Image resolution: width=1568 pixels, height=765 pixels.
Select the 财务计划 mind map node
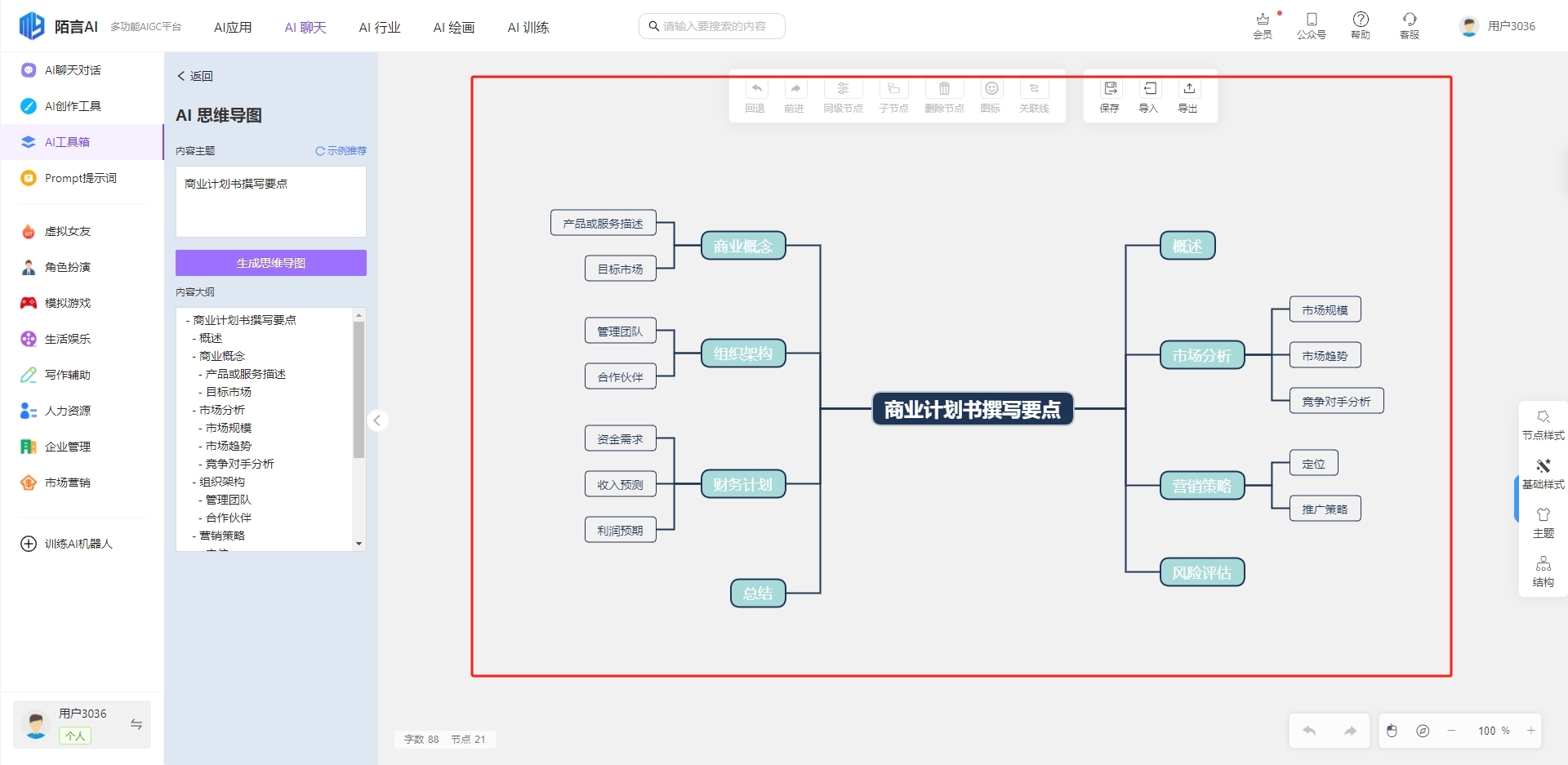click(x=743, y=484)
